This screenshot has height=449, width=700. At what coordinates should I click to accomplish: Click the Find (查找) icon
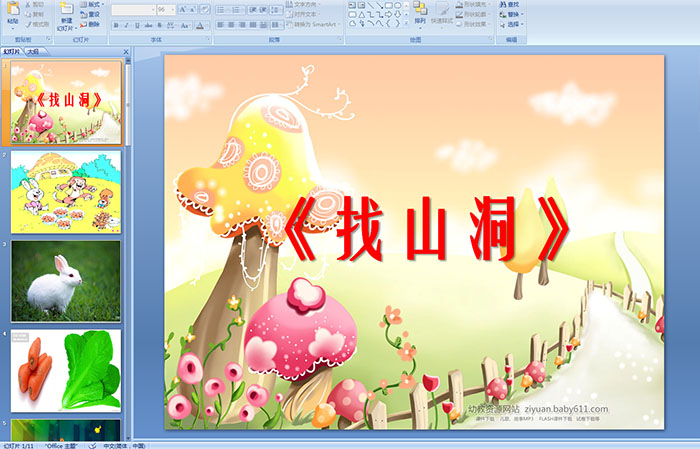click(x=512, y=4)
